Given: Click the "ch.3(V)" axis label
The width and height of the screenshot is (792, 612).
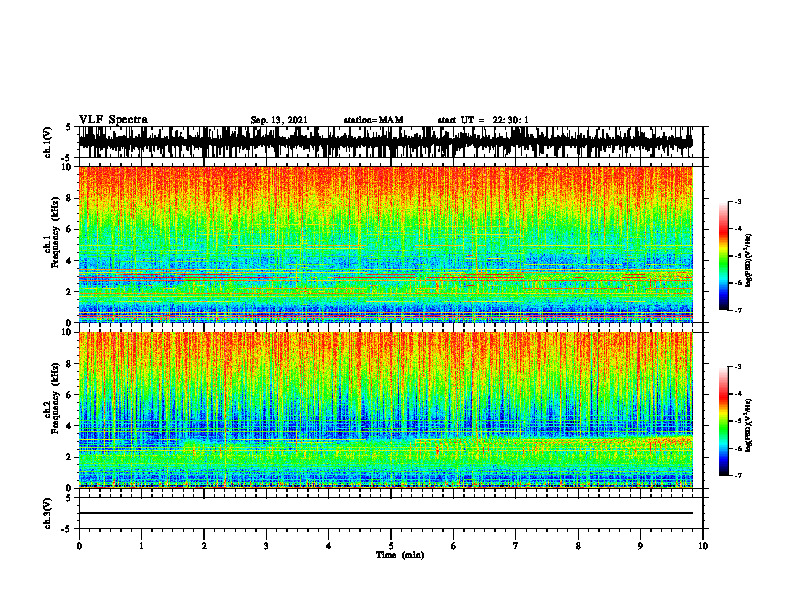Looking at the screenshot, I should click(48, 513).
